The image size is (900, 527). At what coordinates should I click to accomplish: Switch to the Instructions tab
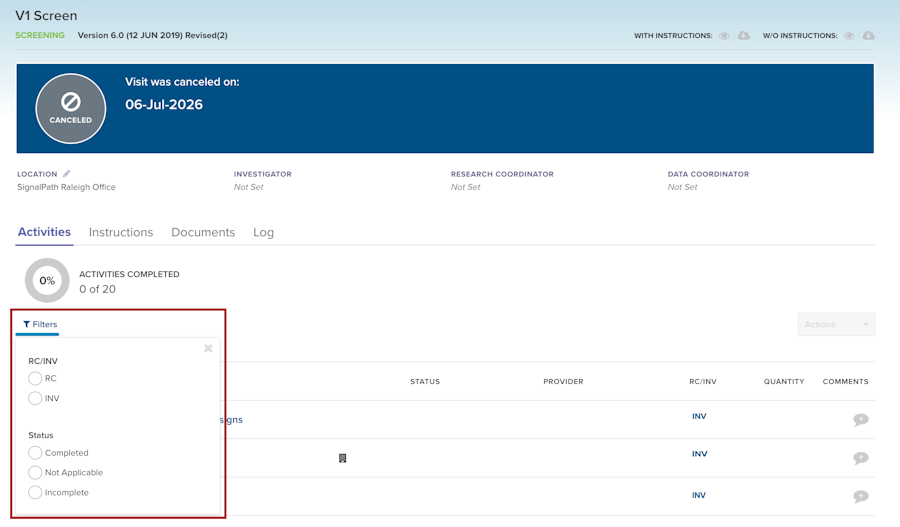(121, 232)
